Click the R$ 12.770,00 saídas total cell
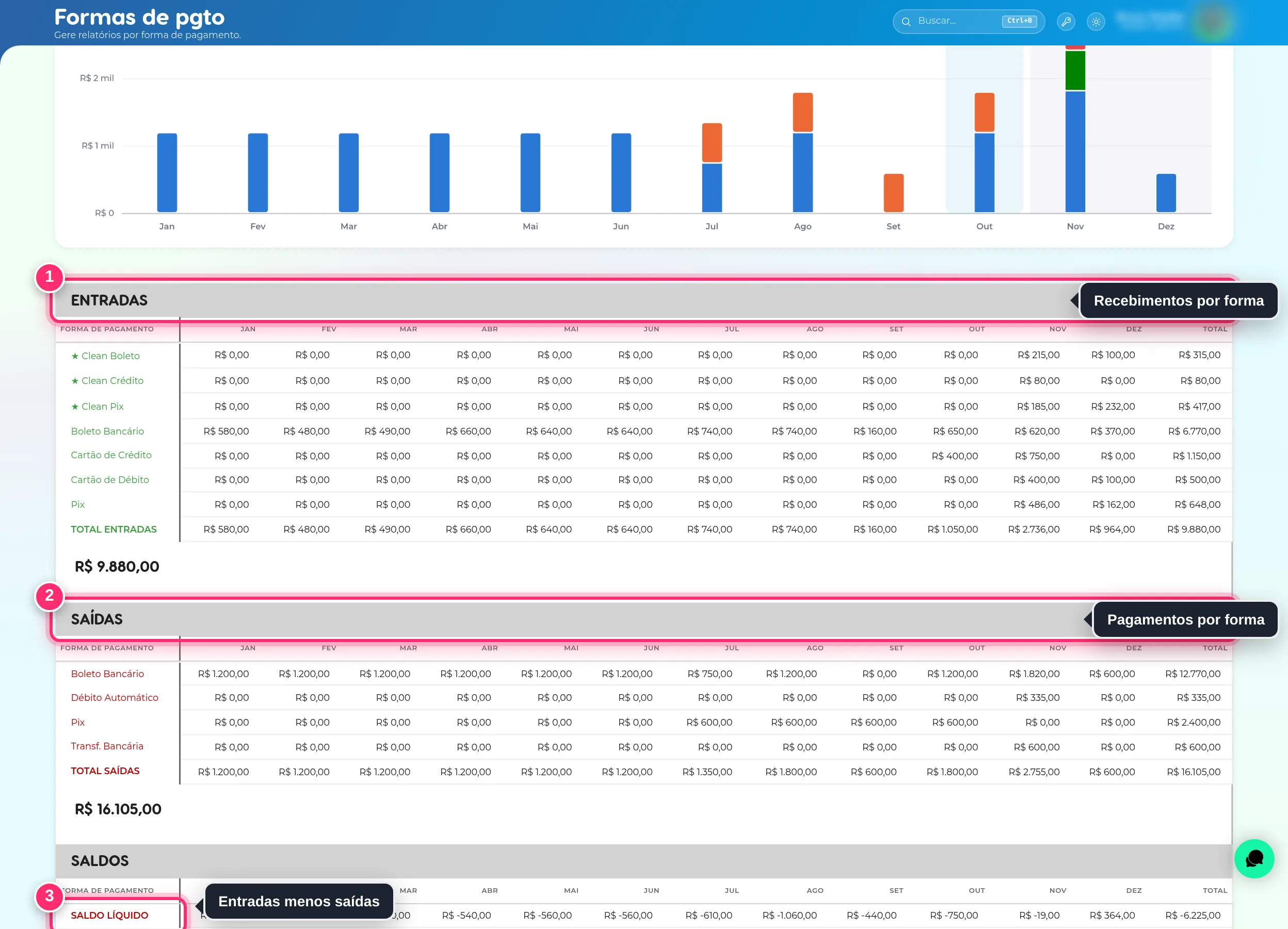Image resolution: width=1288 pixels, height=929 pixels. tap(1193, 674)
